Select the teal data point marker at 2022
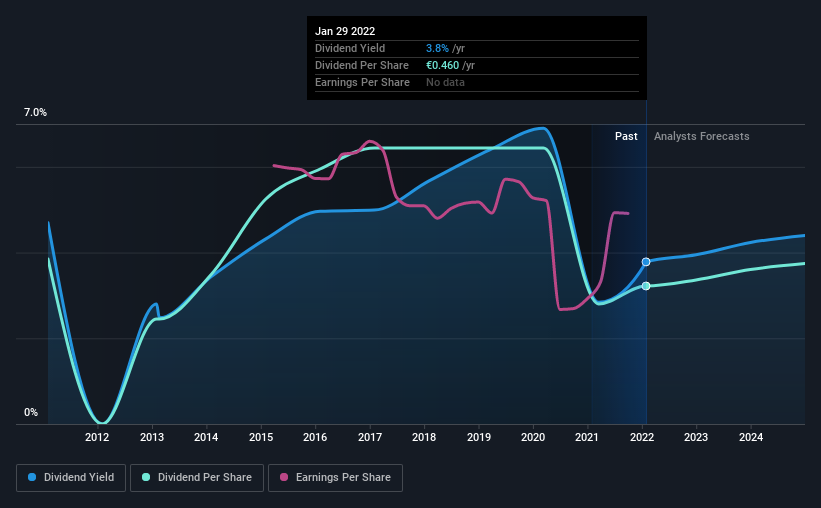This screenshot has width=821, height=508. click(x=646, y=286)
